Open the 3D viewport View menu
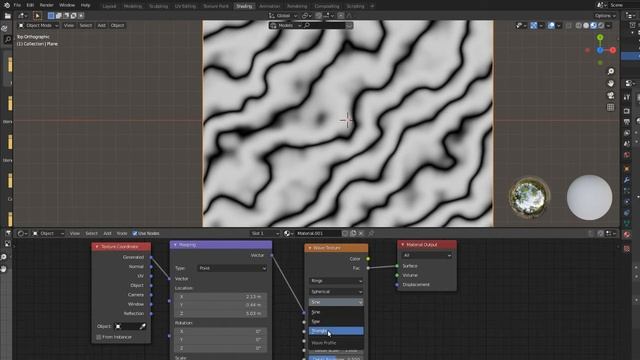Image resolution: width=640 pixels, height=360 pixels. [69, 25]
